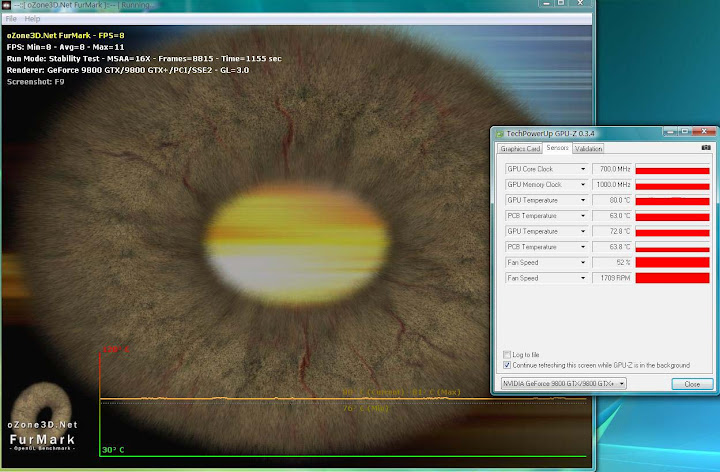720x472 pixels.
Task: Open the File menu in FurMark
Action: click(11, 19)
